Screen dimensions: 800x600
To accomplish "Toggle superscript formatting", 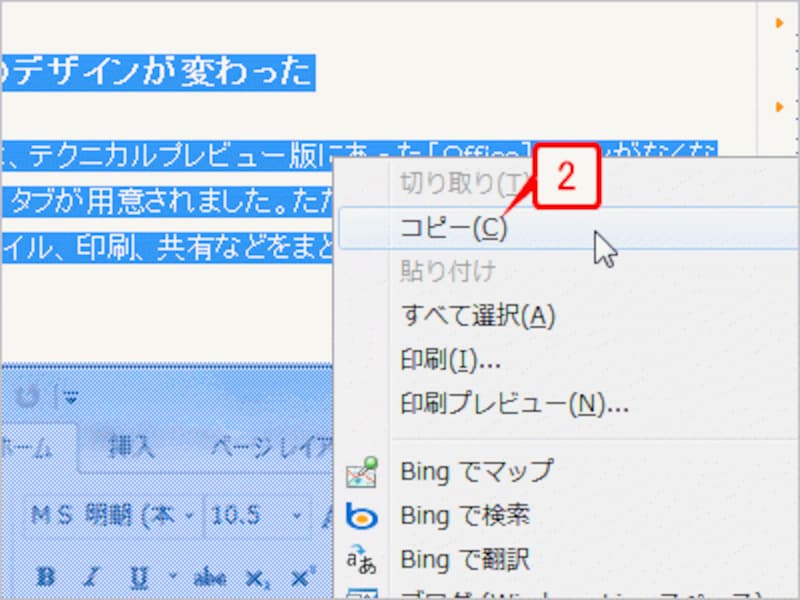I will click(299, 577).
